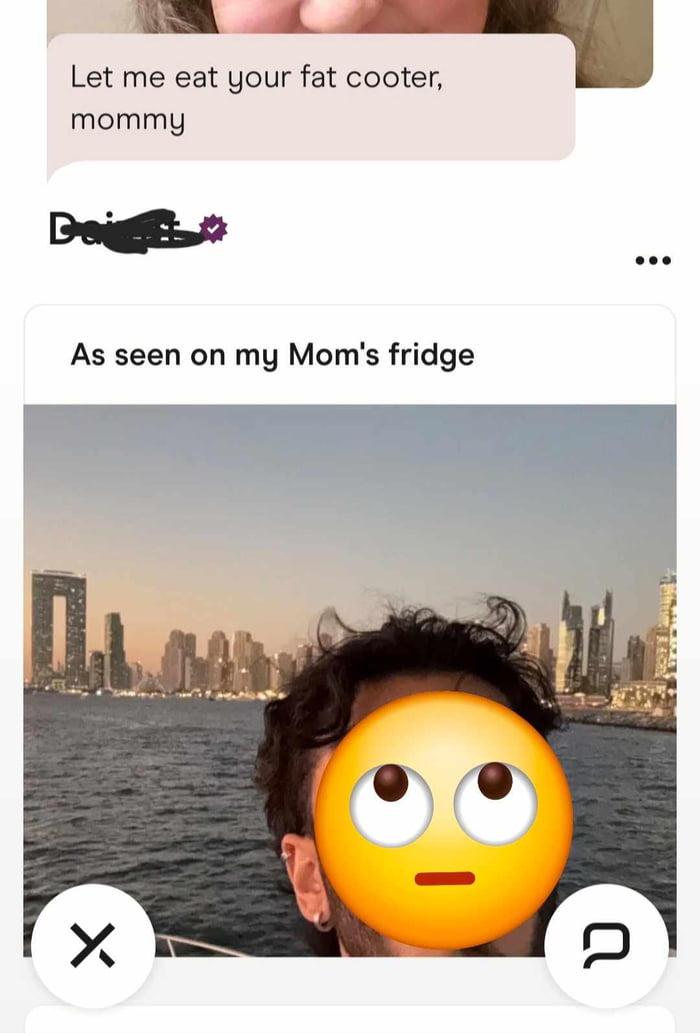Tap the empty space beside the verified badge
The width and height of the screenshot is (700, 1033).
coord(428,230)
